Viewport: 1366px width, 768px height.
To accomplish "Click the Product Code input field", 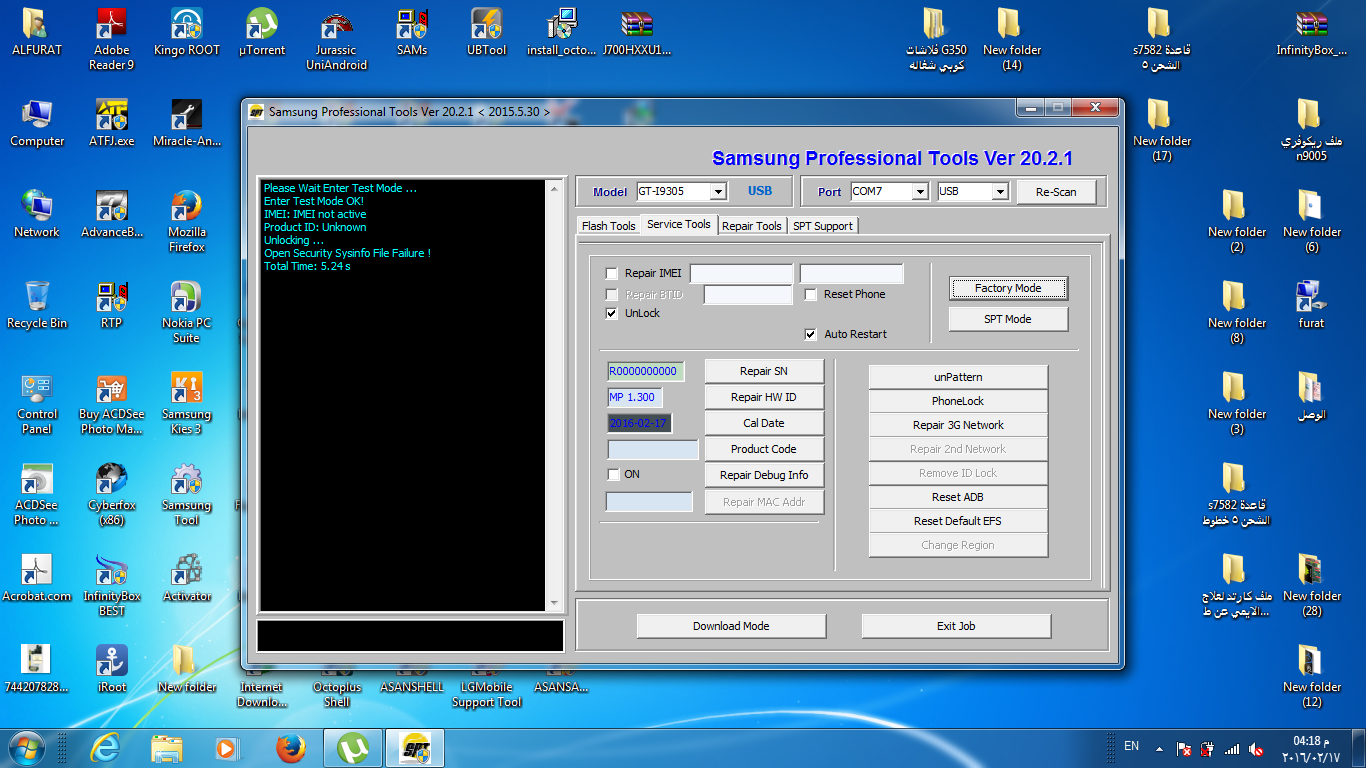I will (653, 449).
